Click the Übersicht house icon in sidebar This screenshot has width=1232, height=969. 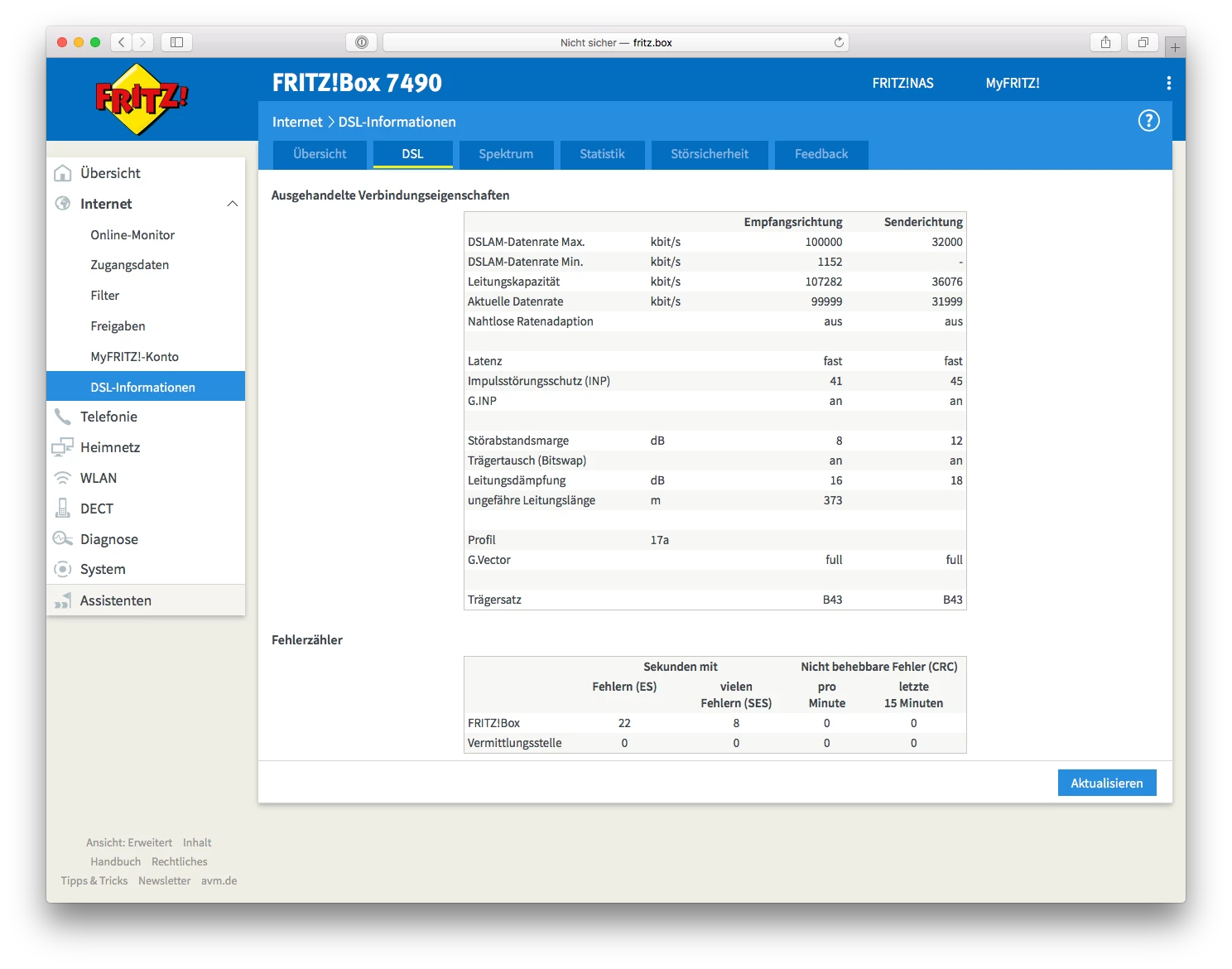62,173
